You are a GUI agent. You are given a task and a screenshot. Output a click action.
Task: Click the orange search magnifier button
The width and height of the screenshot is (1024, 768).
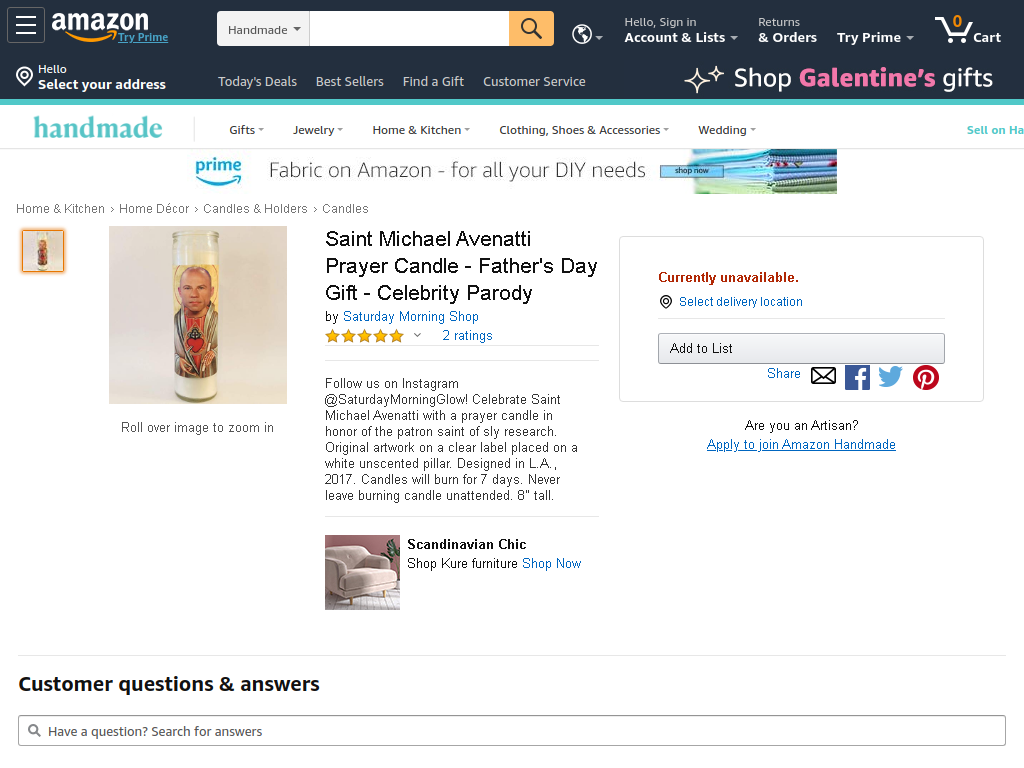(531, 29)
